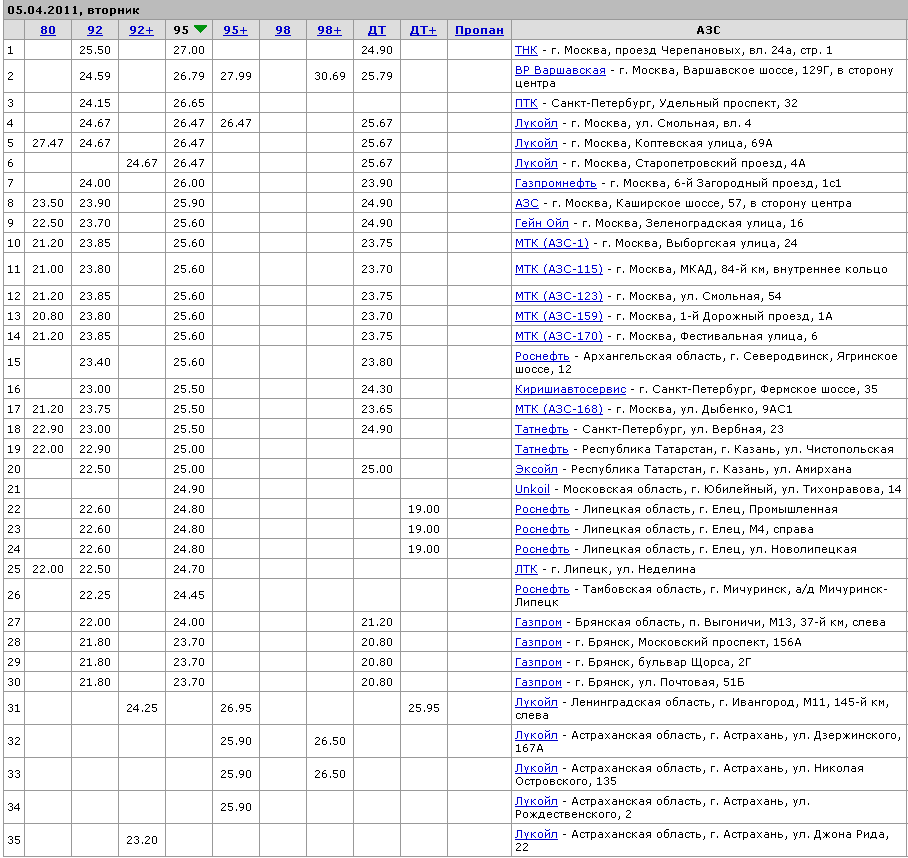Open Лукойл on Коптевская улица, 69А

tap(536, 143)
